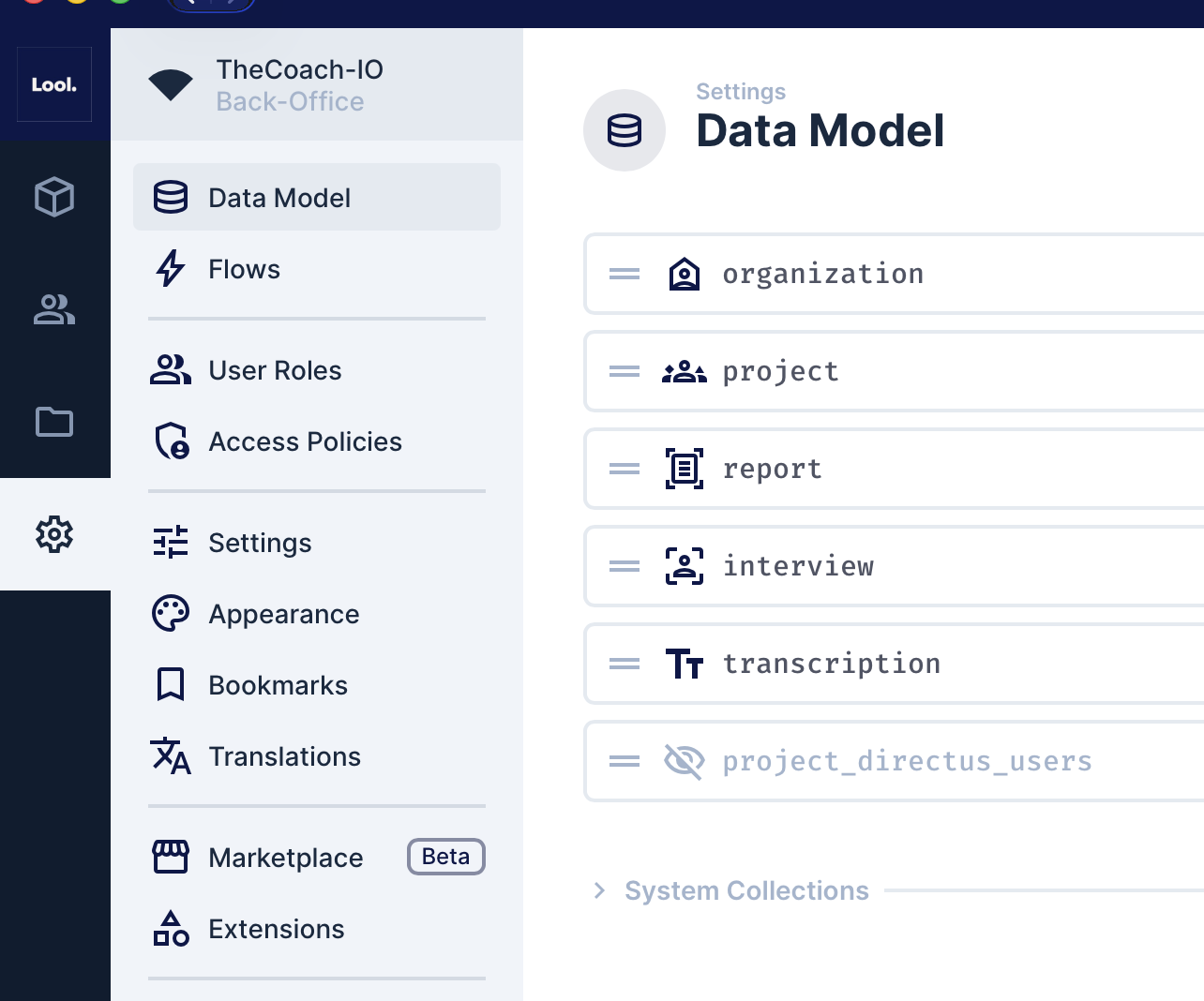
Task: Open the Content module cube icon
Action: tap(54, 197)
